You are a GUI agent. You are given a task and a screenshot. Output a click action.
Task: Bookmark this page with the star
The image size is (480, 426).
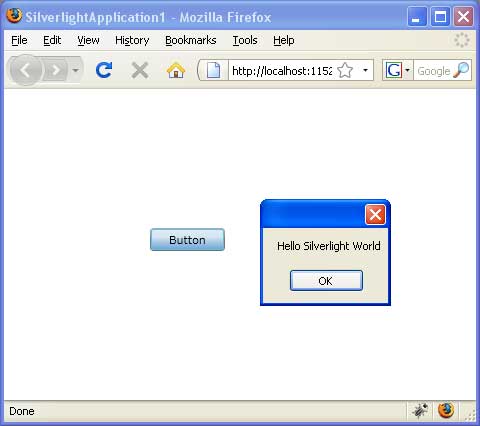[345, 70]
